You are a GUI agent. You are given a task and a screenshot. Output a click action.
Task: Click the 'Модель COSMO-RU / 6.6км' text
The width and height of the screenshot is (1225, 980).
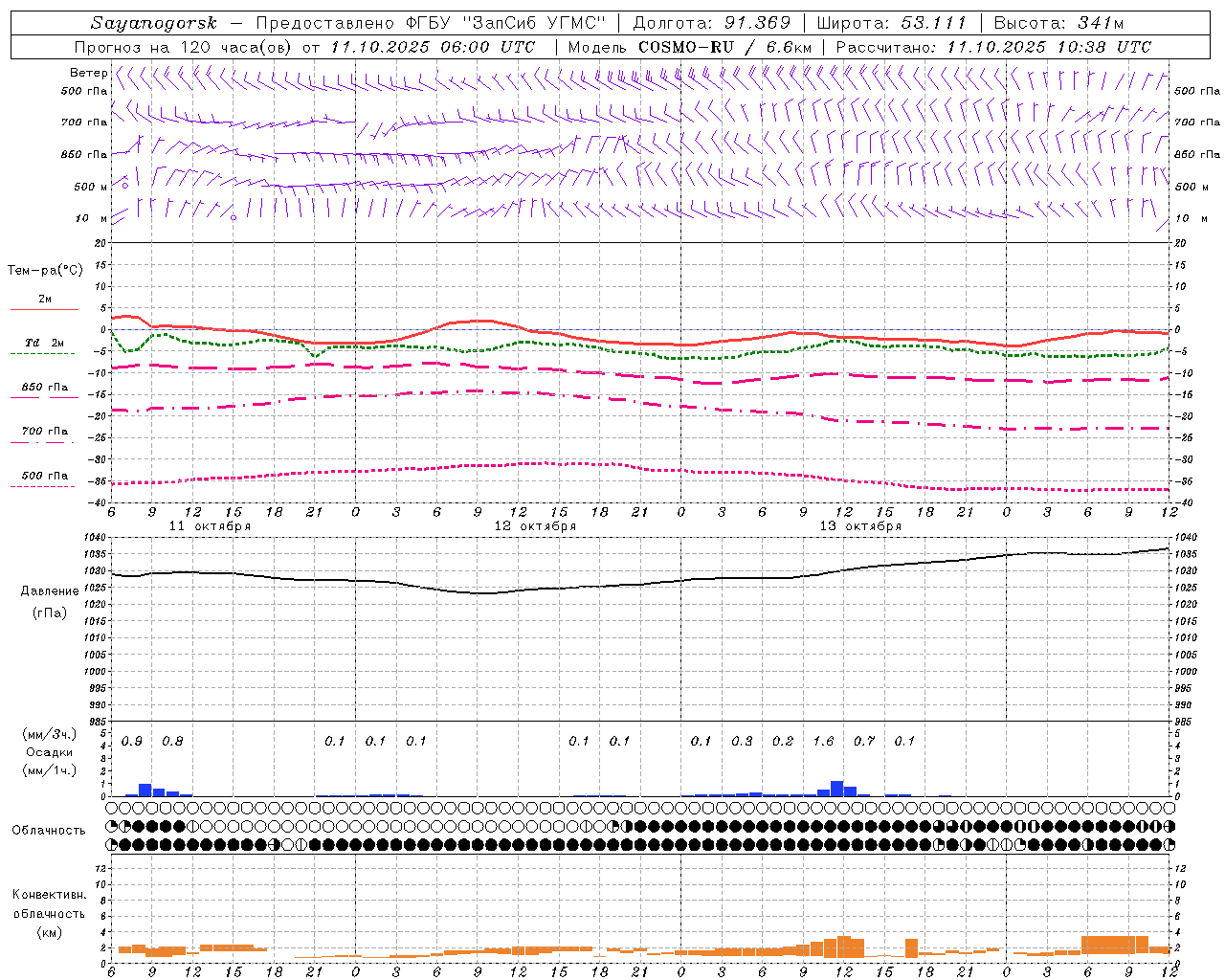point(690,47)
